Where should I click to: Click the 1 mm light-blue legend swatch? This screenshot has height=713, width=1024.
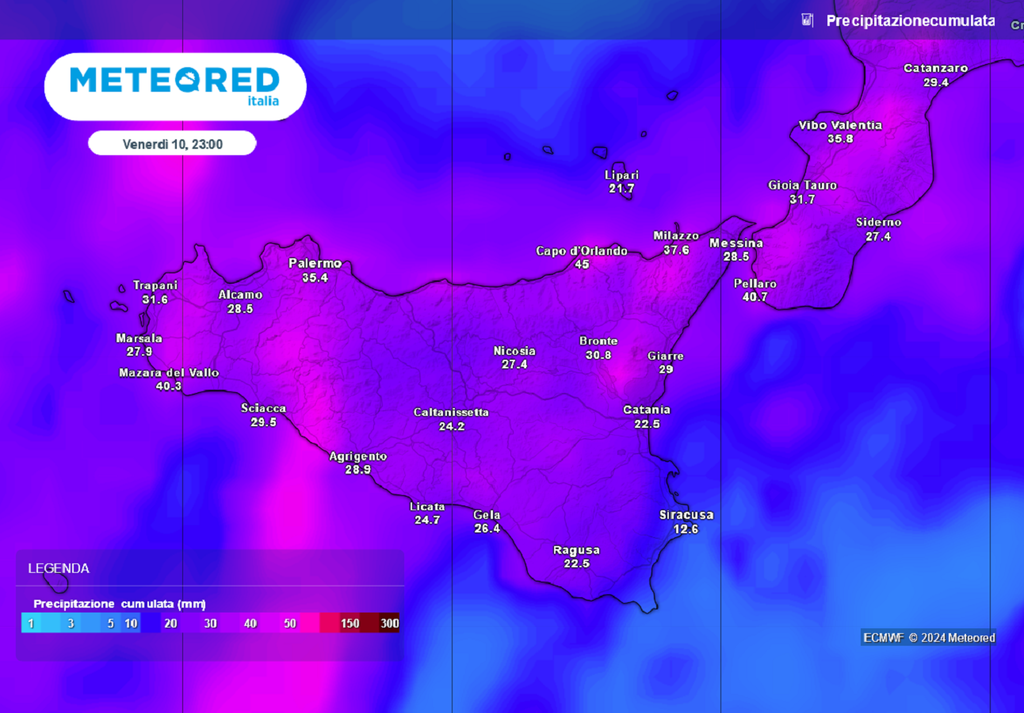(x=31, y=623)
